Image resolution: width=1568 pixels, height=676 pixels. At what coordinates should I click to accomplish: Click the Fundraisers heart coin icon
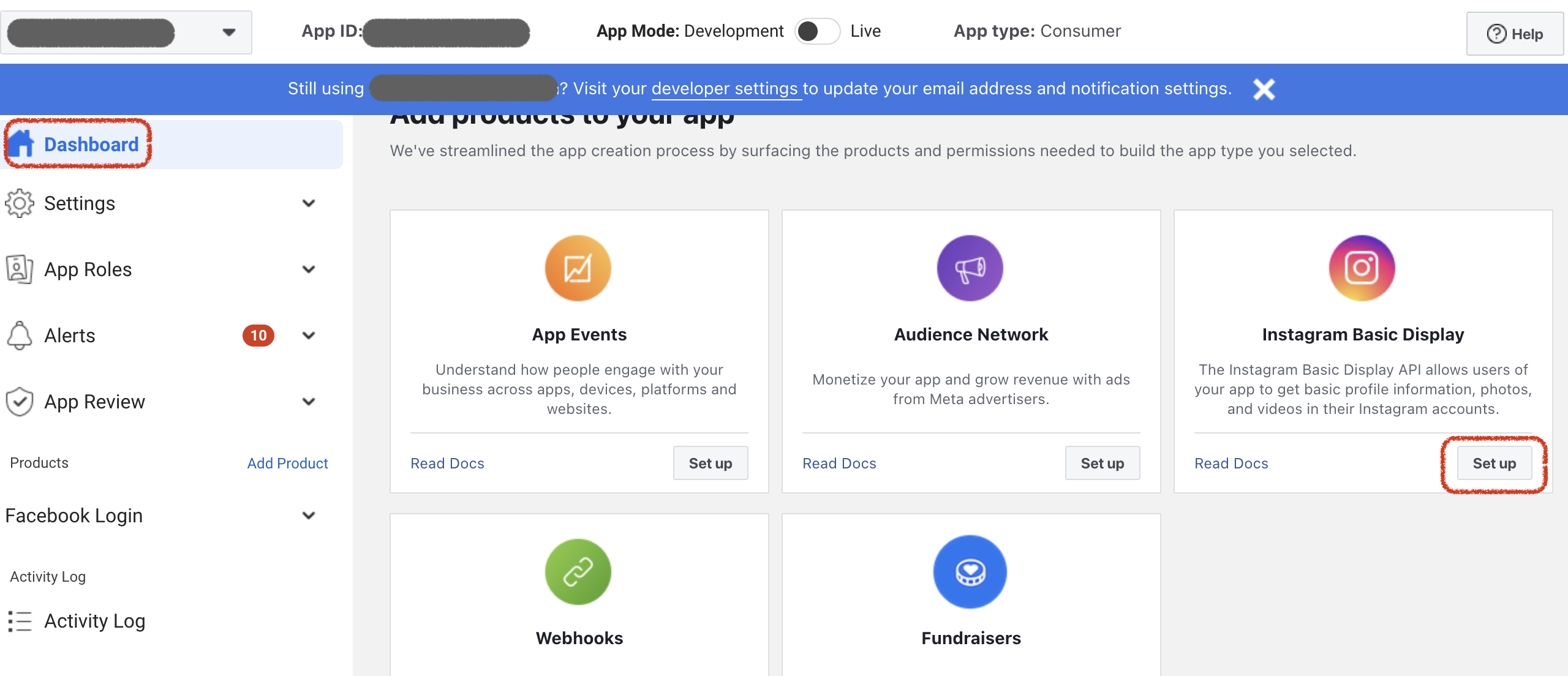pos(970,572)
